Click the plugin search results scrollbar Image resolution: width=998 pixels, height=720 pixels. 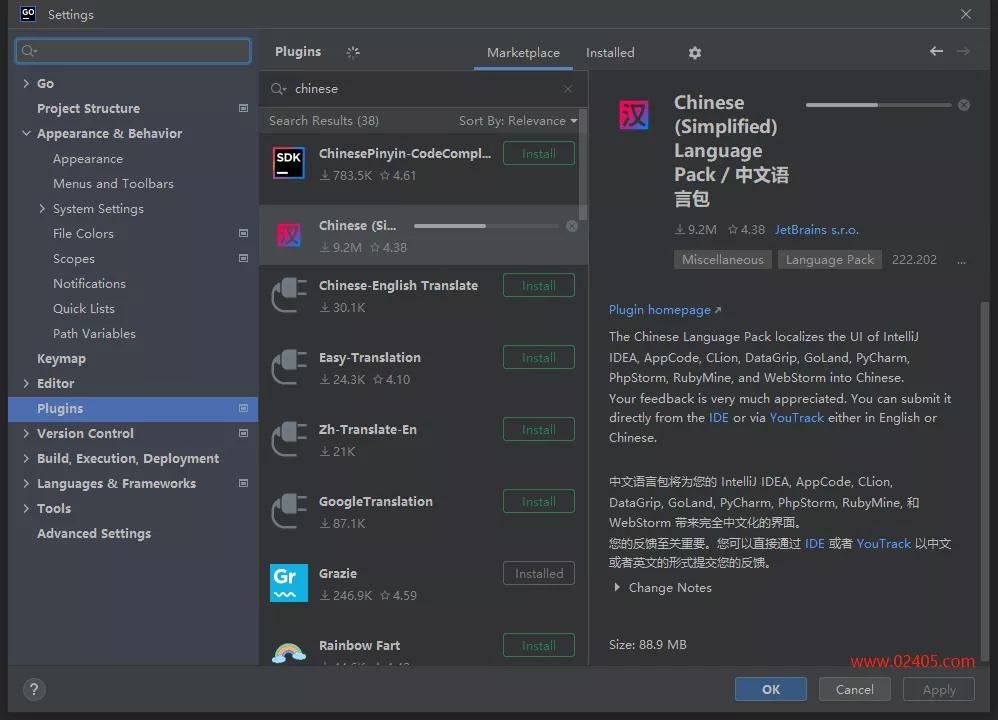pos(583,164)
